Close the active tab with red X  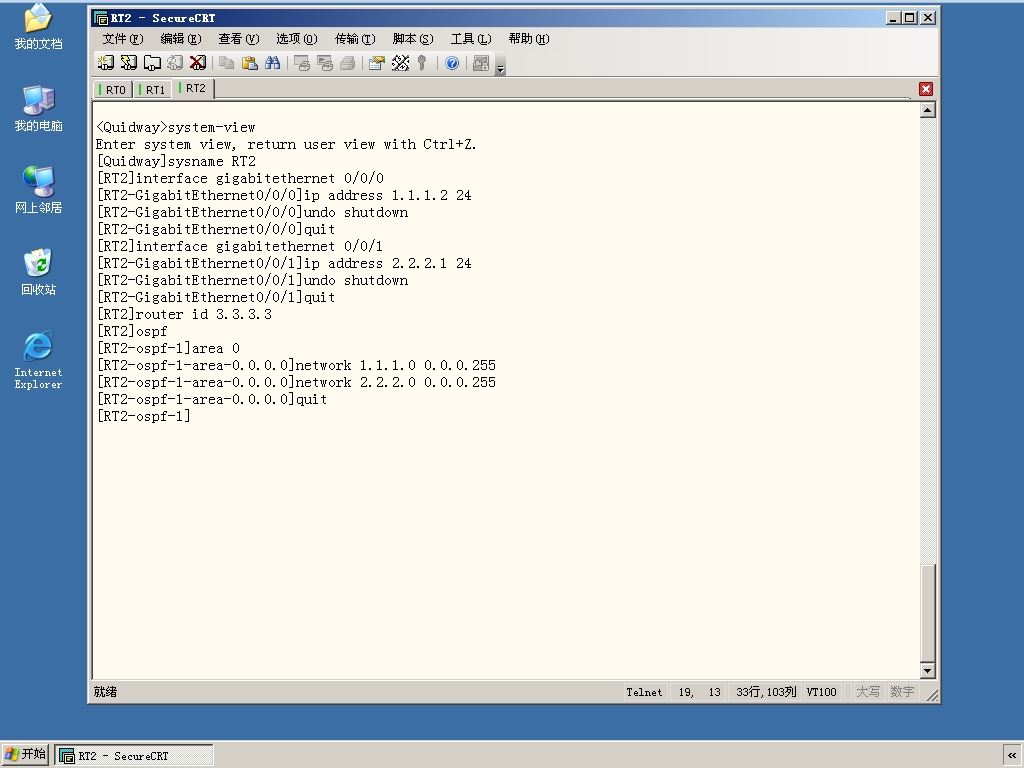[925, 89]
